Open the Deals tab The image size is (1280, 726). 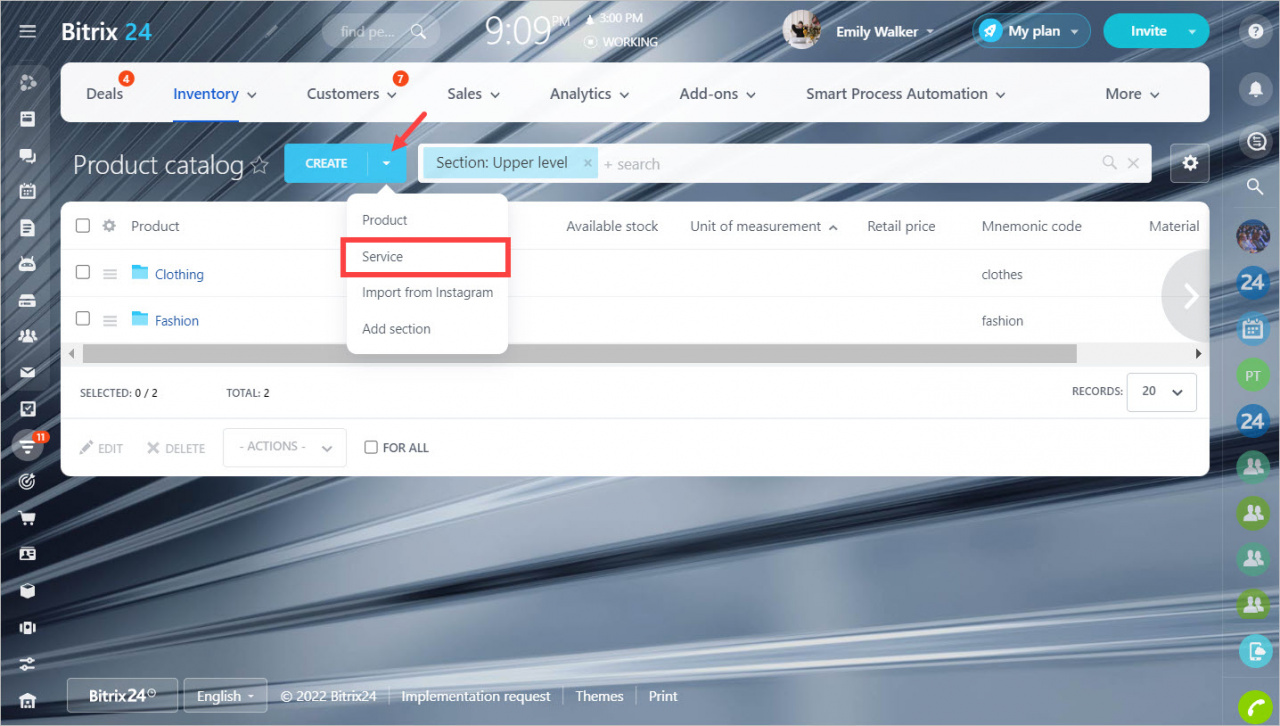click(x=104, y=94)
